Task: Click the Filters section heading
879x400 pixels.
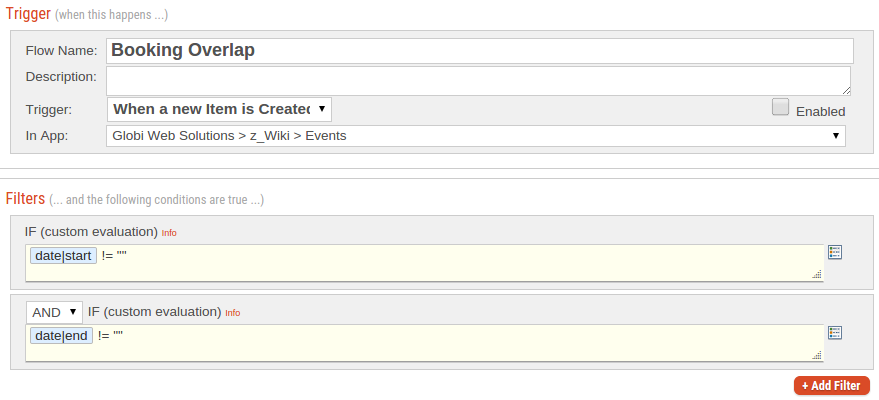Action: click(25, 198)
